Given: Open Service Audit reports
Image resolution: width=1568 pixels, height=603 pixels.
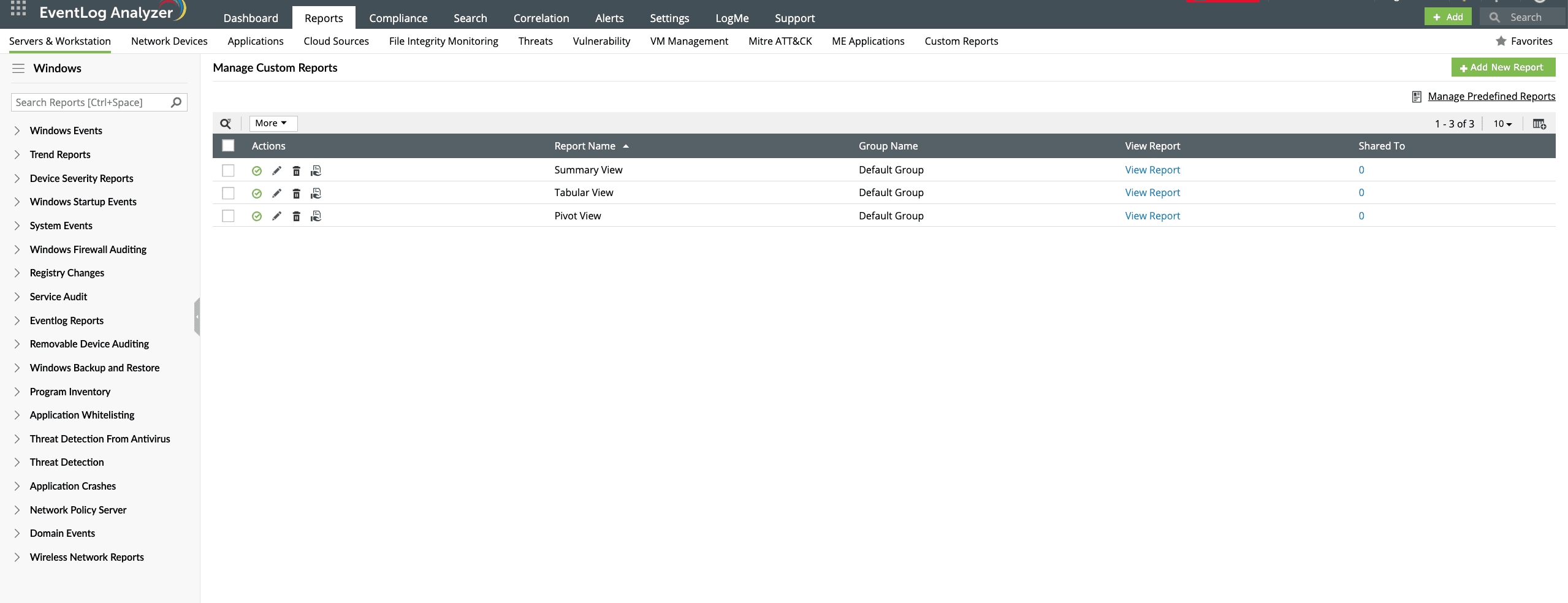Looking at the screenshot, I should click(x=58, y=297).
